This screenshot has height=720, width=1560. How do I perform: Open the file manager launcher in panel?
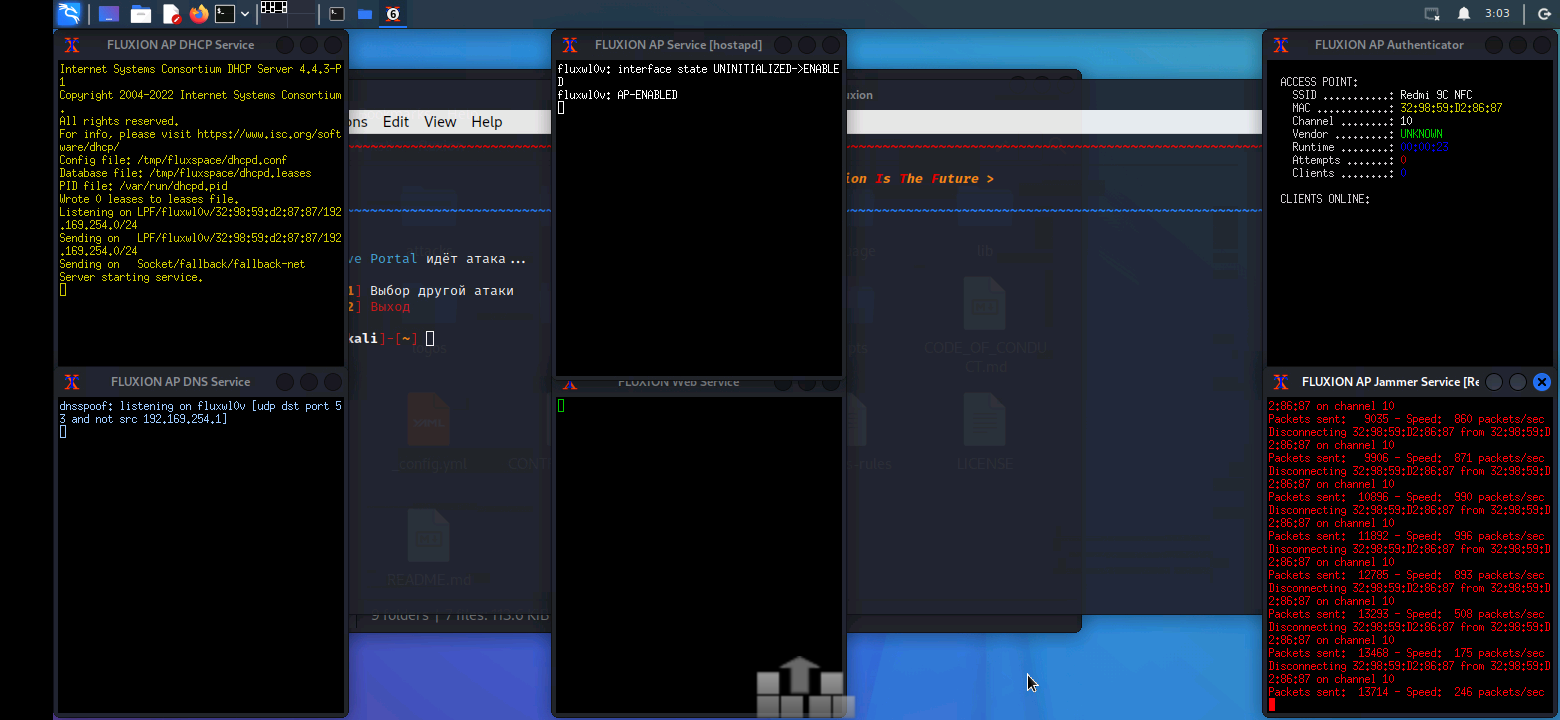tap(140, 14)
